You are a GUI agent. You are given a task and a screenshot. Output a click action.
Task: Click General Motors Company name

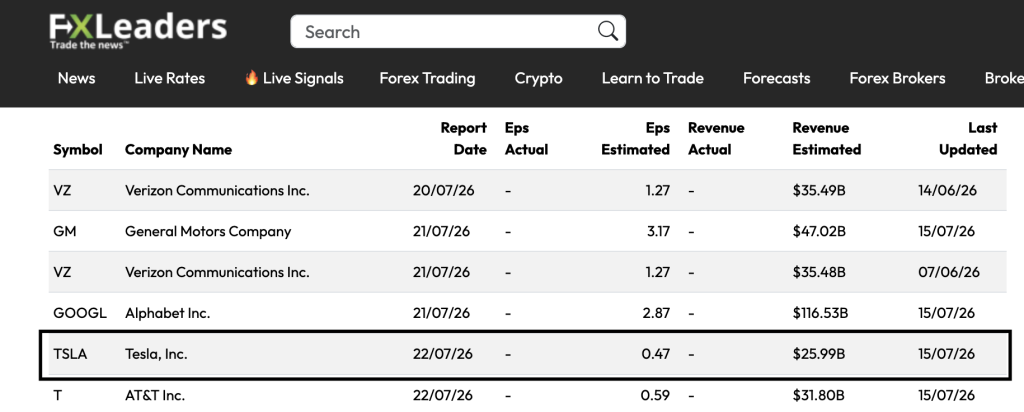point(208,232)
